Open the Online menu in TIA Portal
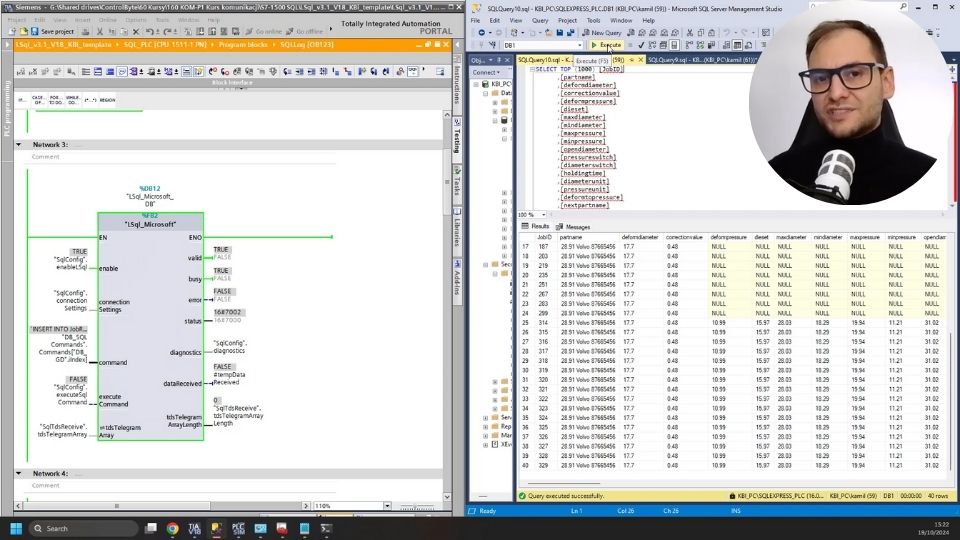Image resolution: width=960 pixels, height=540 pixels. 107,20
